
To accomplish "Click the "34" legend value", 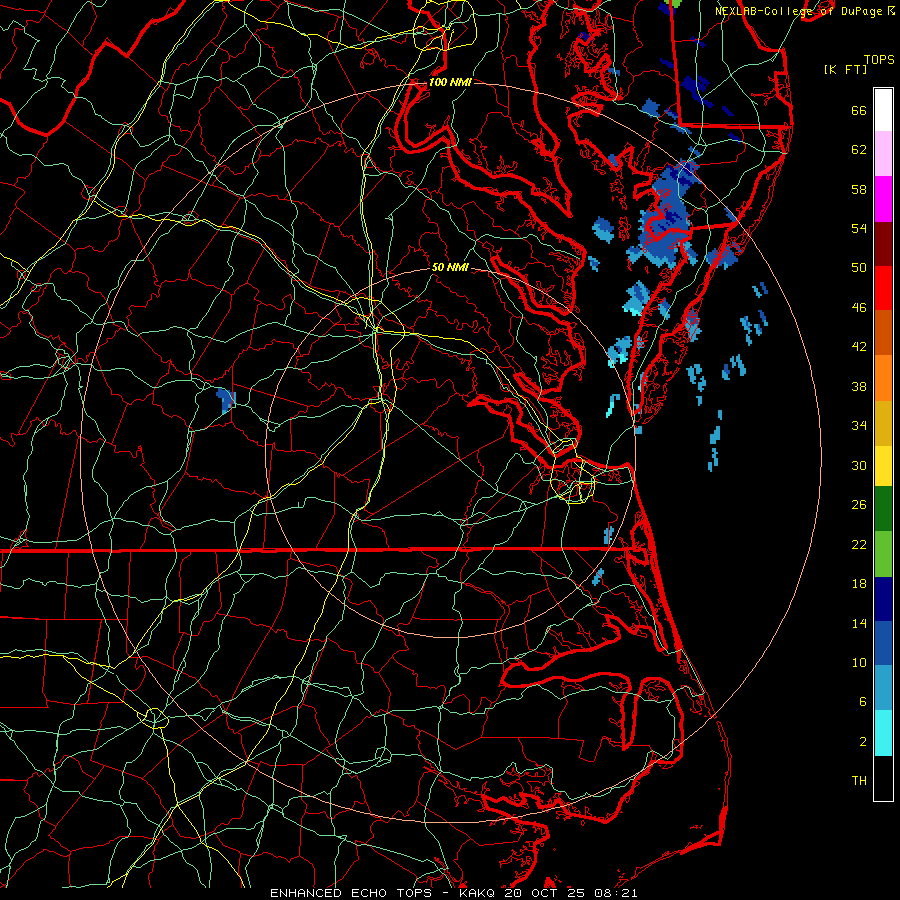I will 859,426.
